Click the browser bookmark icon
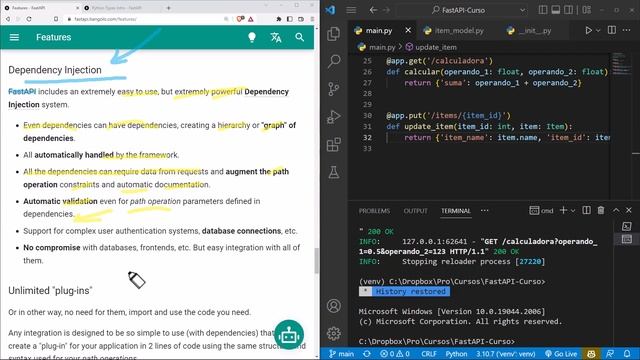Image resolution: width=640 pixels, height=360 pixels. [x=56, y=19]
